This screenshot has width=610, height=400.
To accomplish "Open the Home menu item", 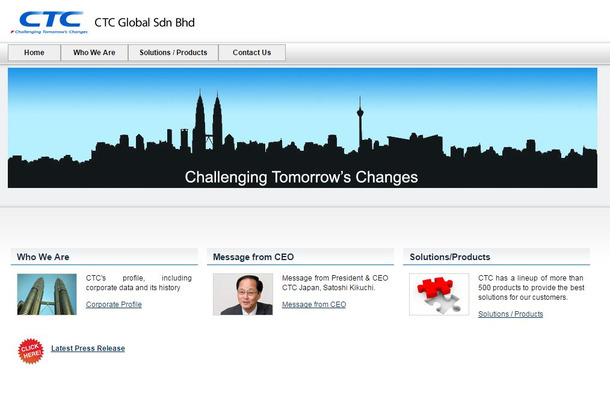I will (34, 53).
